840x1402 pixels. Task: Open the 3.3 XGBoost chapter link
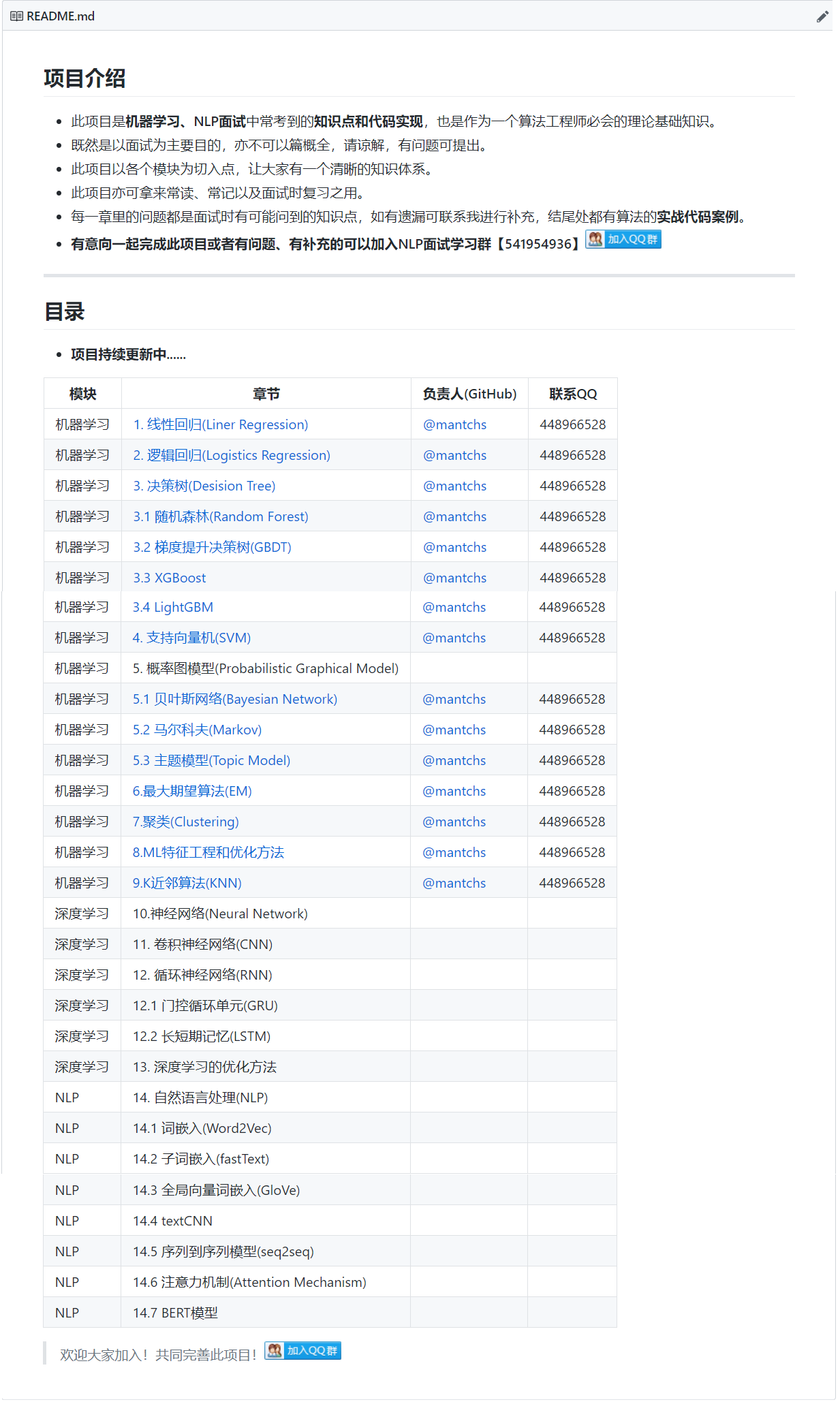point(170,578)
